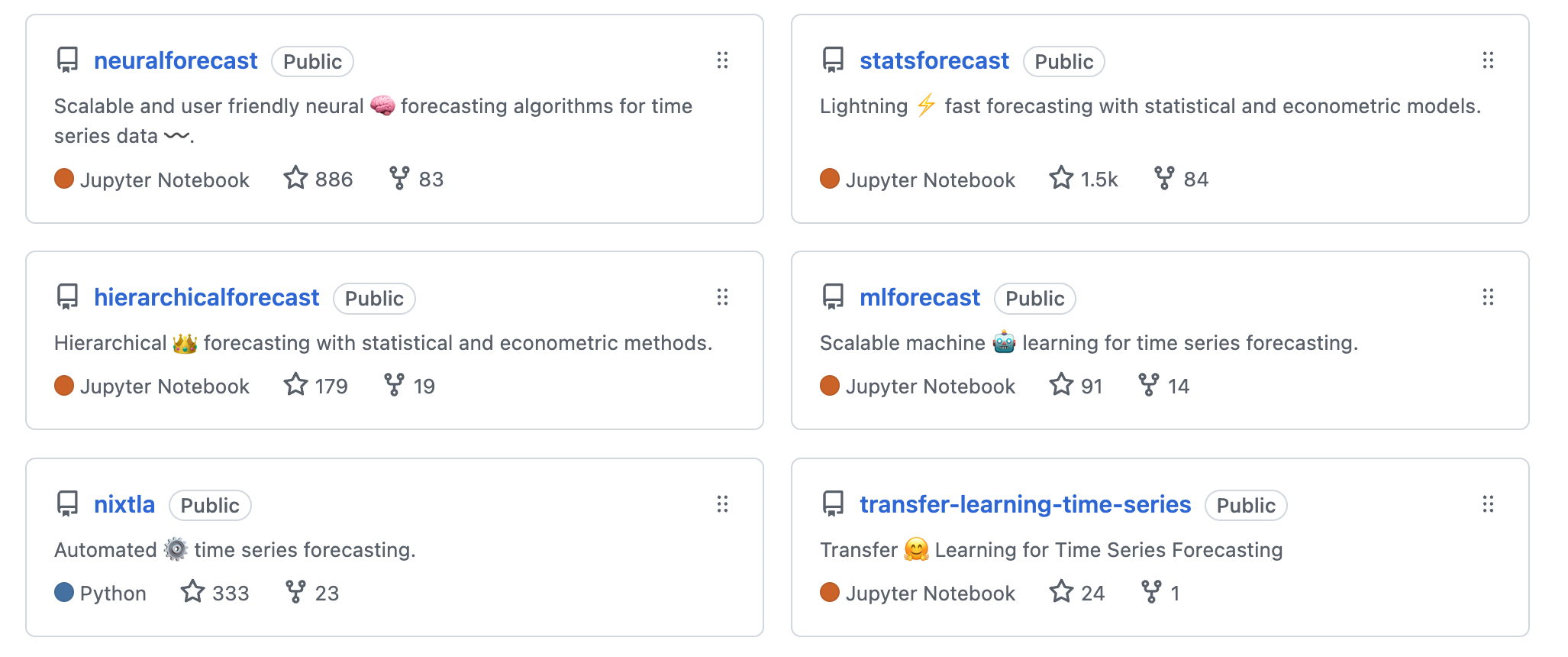1568x657 pixels.
Task: Click the drag handle on neuralforecast card
Action: (723, 60)
